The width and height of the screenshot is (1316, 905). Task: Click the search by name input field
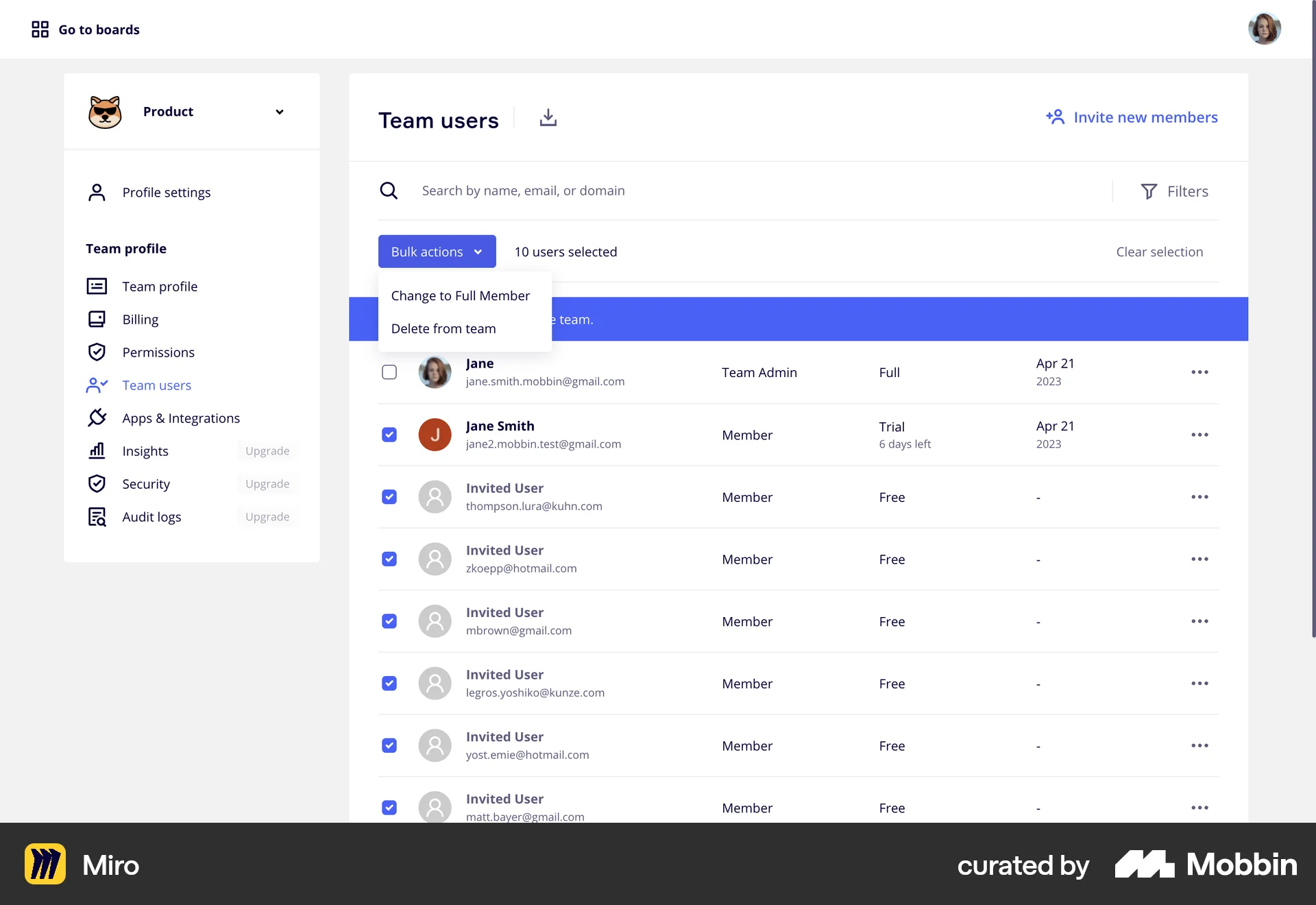point(685,191)
